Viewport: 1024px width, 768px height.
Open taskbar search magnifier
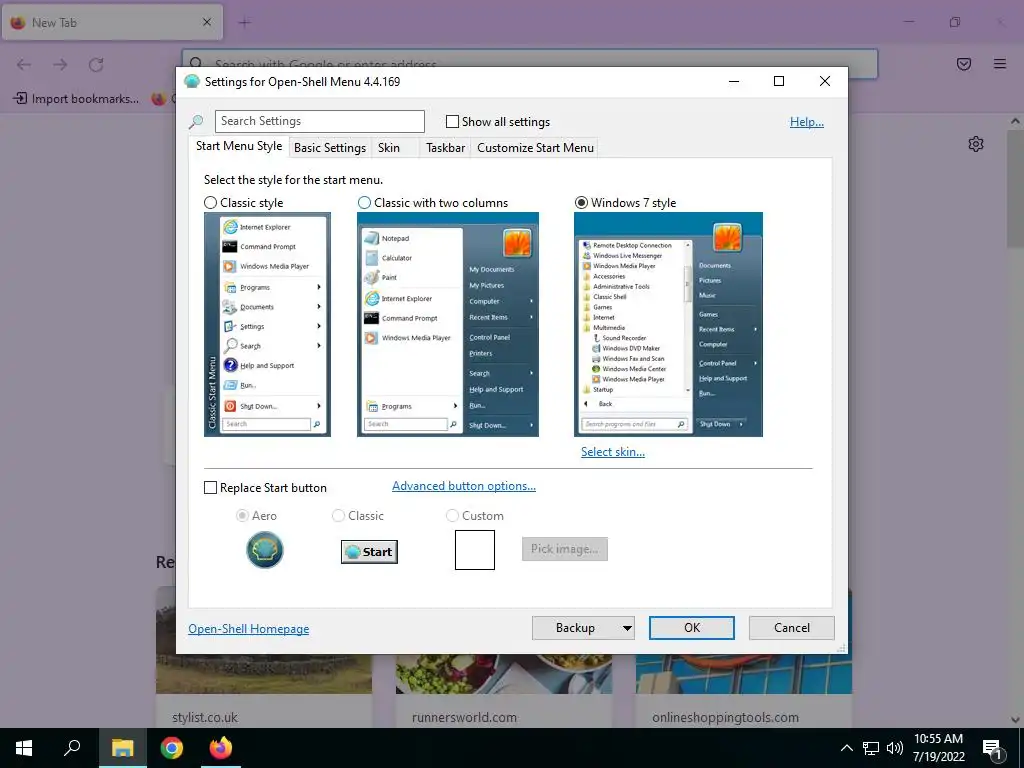click(72, 748)
